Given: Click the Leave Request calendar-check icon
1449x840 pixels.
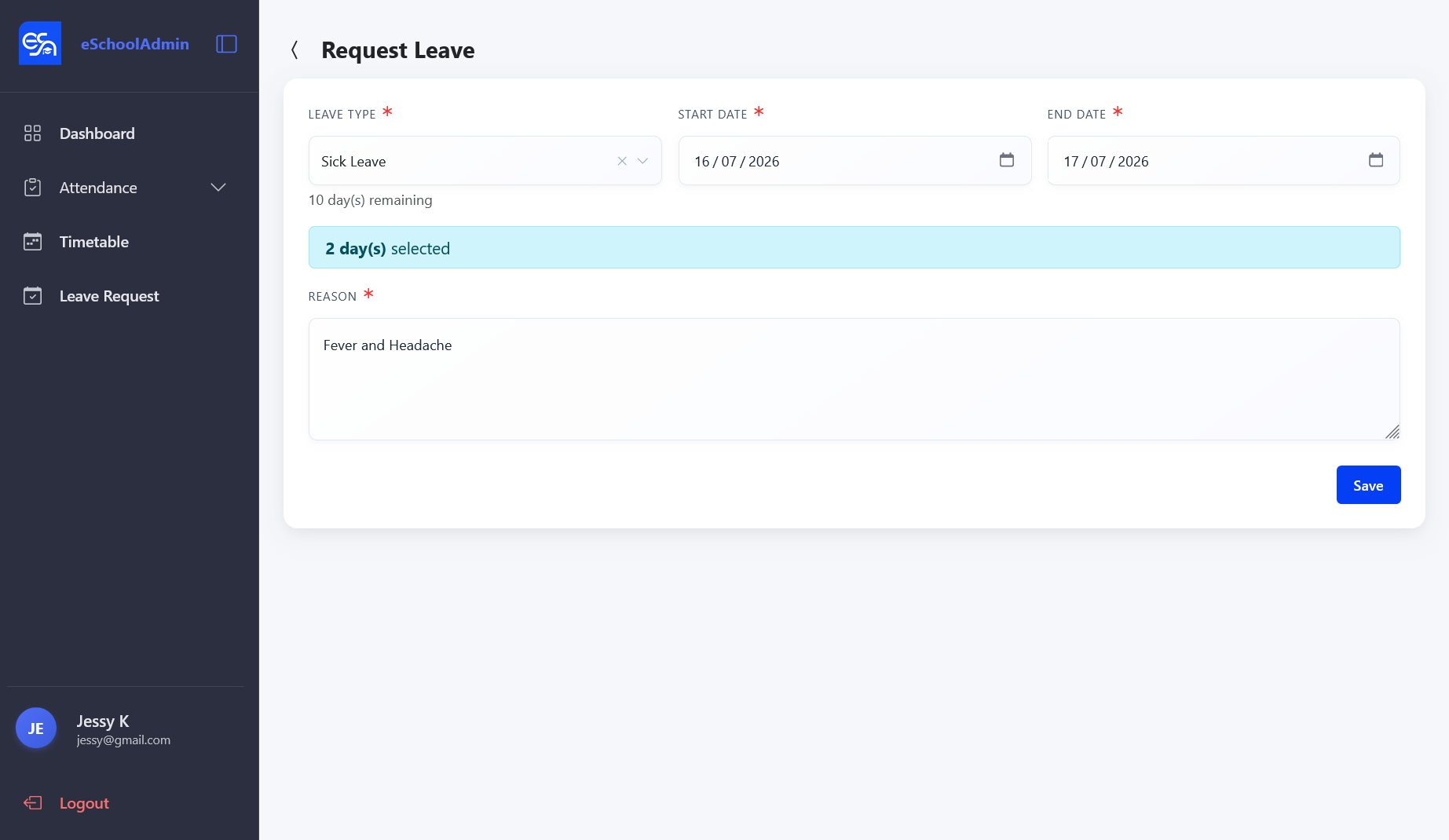Looking at the screenshot, I should pos(32,296).
